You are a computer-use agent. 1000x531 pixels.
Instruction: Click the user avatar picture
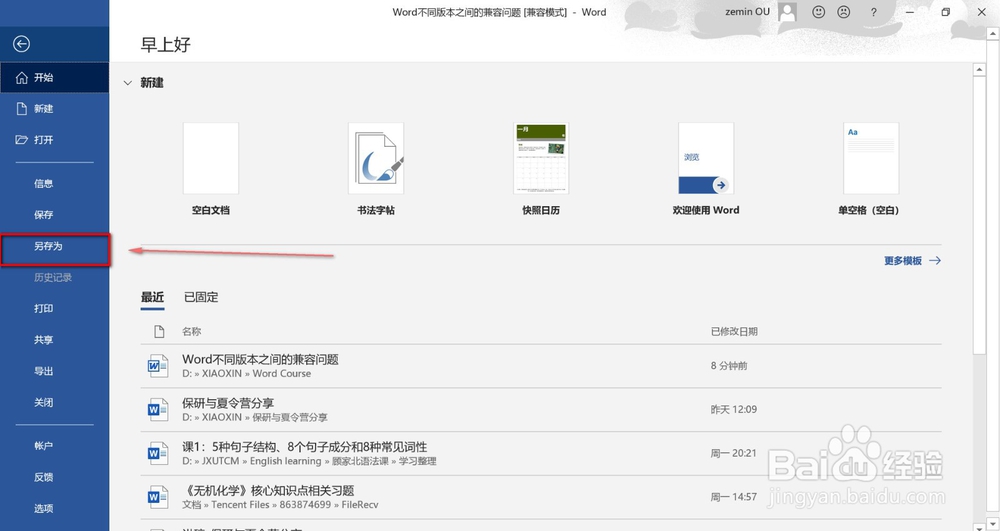(788, 11)
